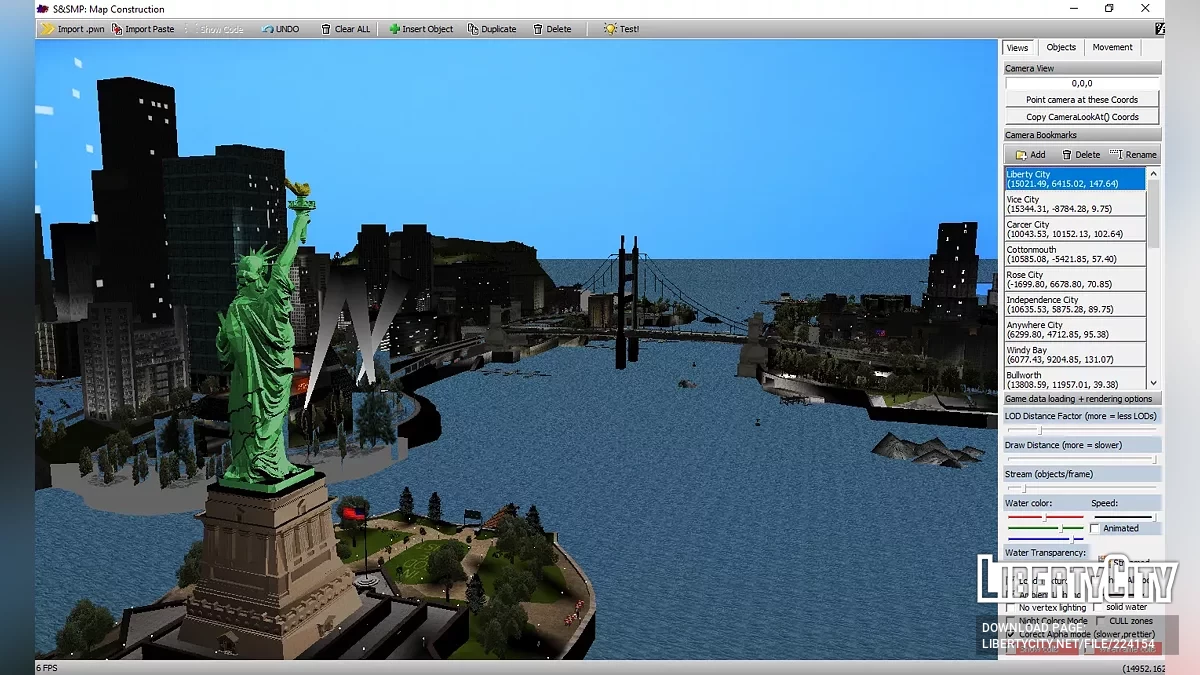1200x675 pixels.
Task: Click the water Speed slider
Action: tap(1125, 517)
